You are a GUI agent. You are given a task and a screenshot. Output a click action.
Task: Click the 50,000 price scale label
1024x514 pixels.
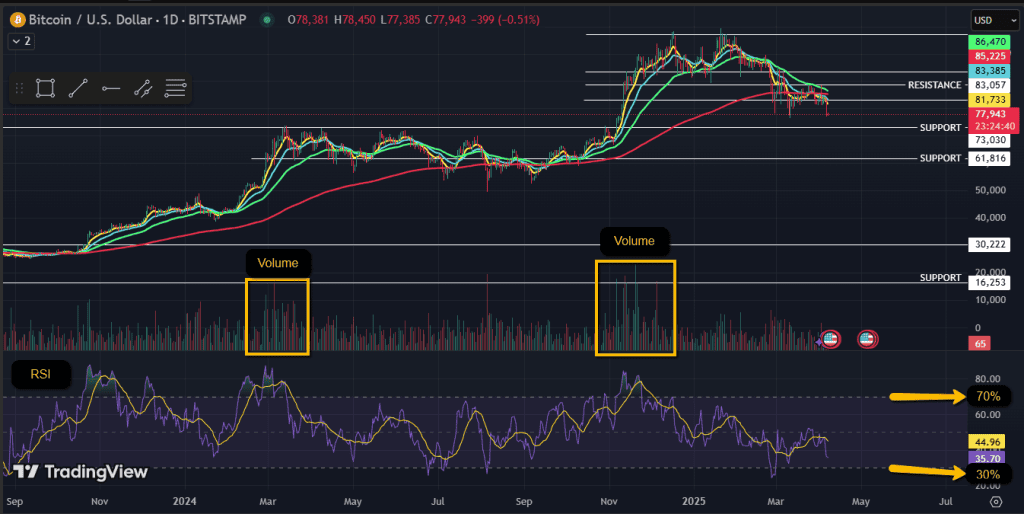click(x=991, y=190)
